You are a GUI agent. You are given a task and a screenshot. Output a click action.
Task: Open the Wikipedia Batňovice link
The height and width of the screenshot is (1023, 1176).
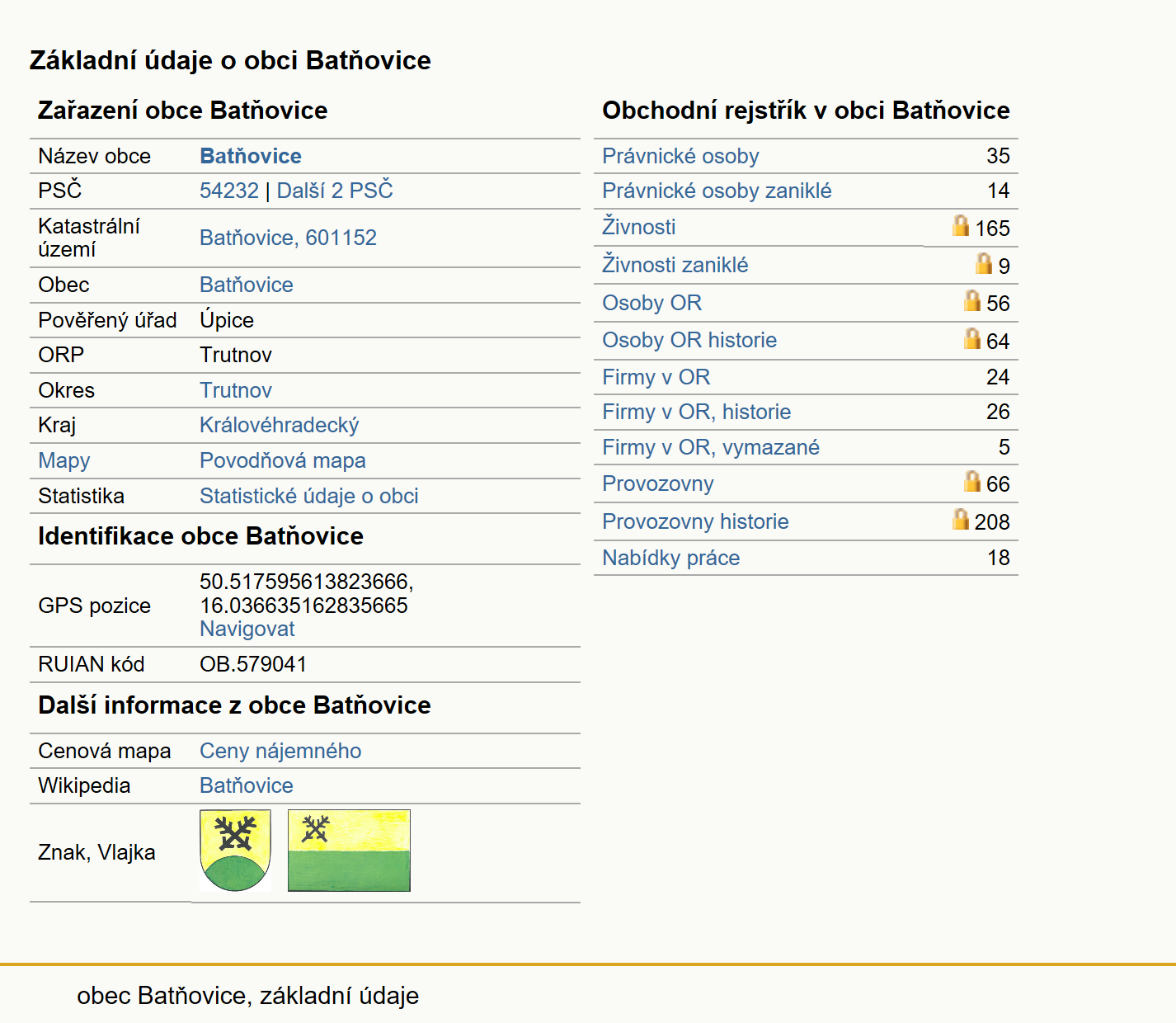coord(247,785)
